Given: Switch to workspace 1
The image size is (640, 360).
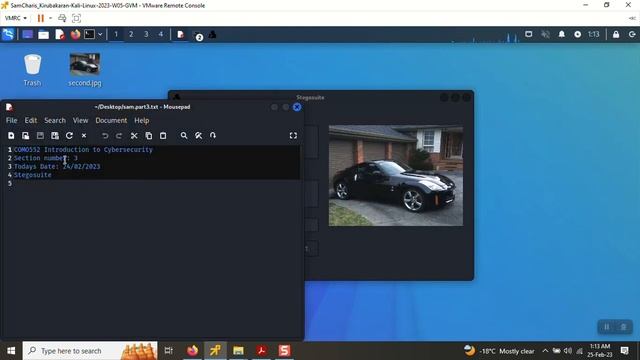Looking at the screenshot, I should (x=116, y=35).
